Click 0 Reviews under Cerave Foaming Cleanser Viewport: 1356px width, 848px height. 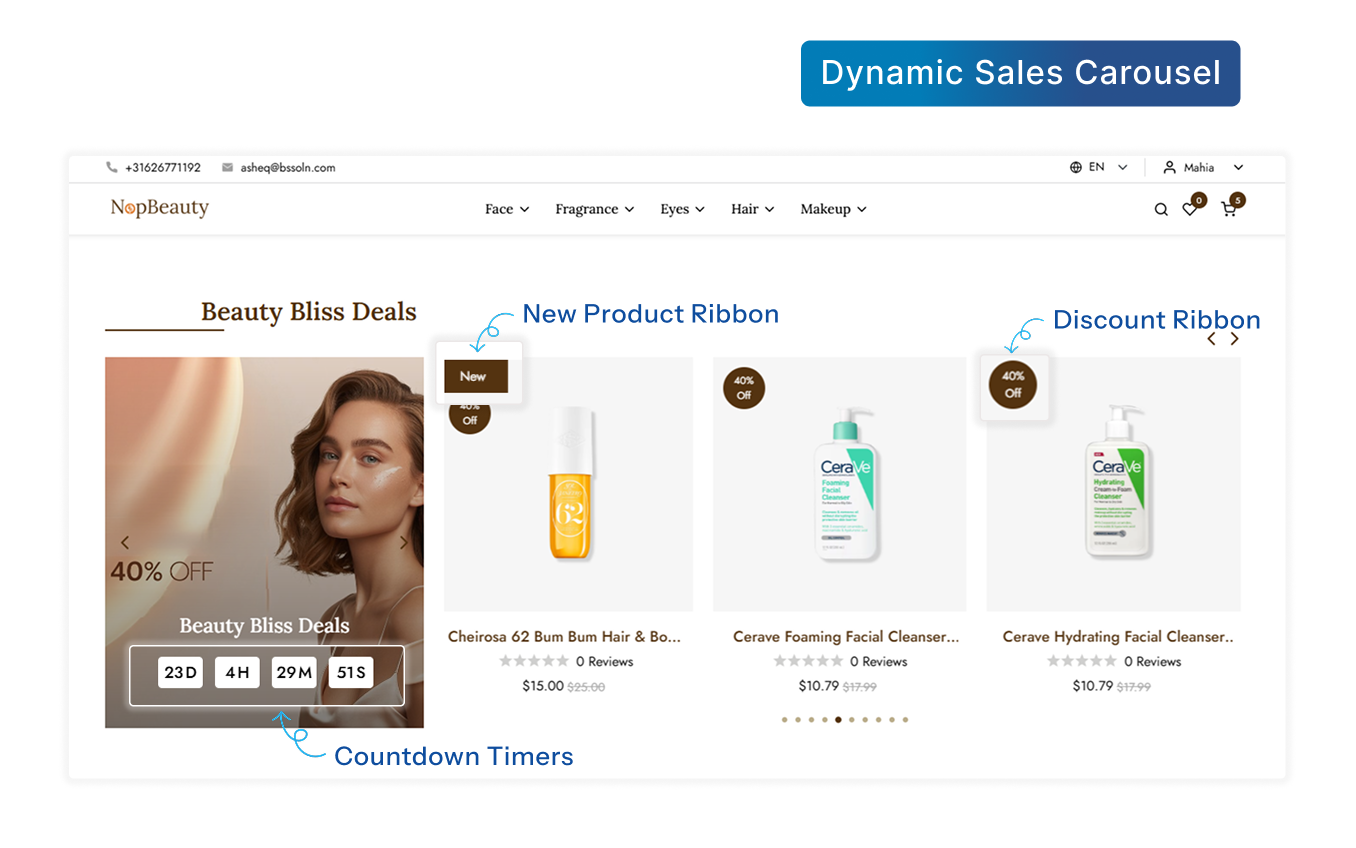(879, 661)
